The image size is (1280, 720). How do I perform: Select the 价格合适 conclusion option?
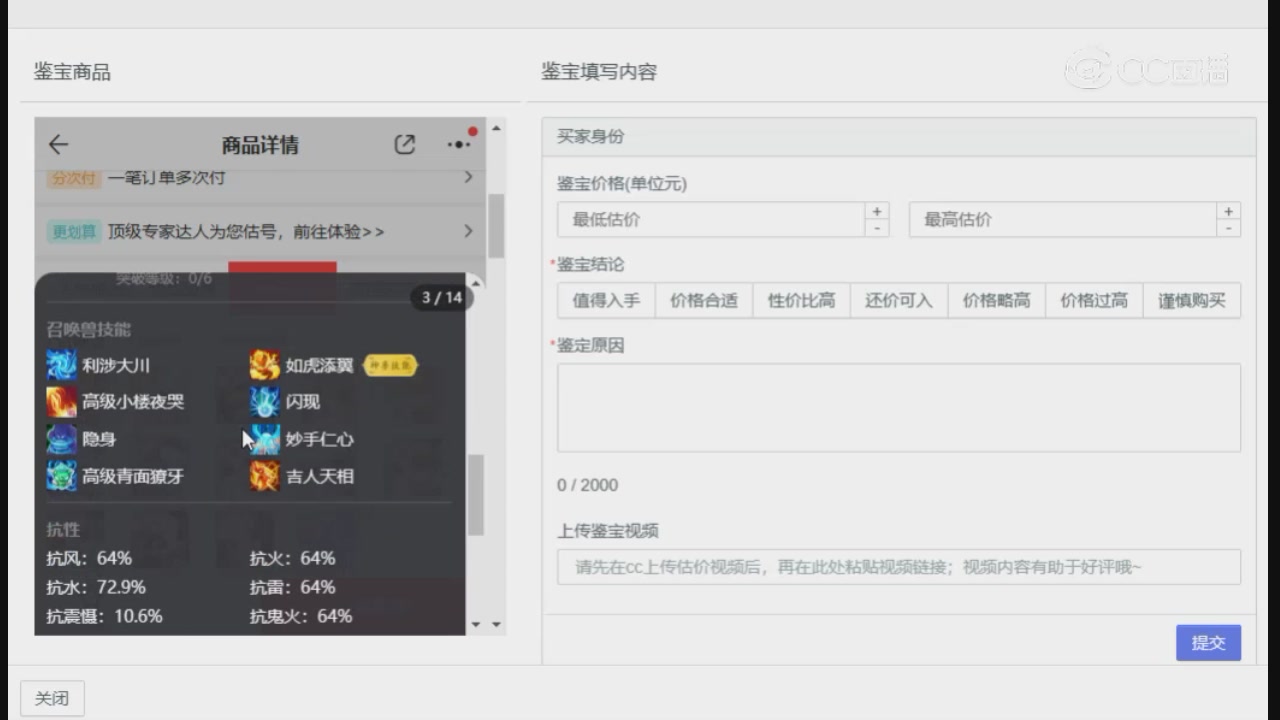click(704, 300)
